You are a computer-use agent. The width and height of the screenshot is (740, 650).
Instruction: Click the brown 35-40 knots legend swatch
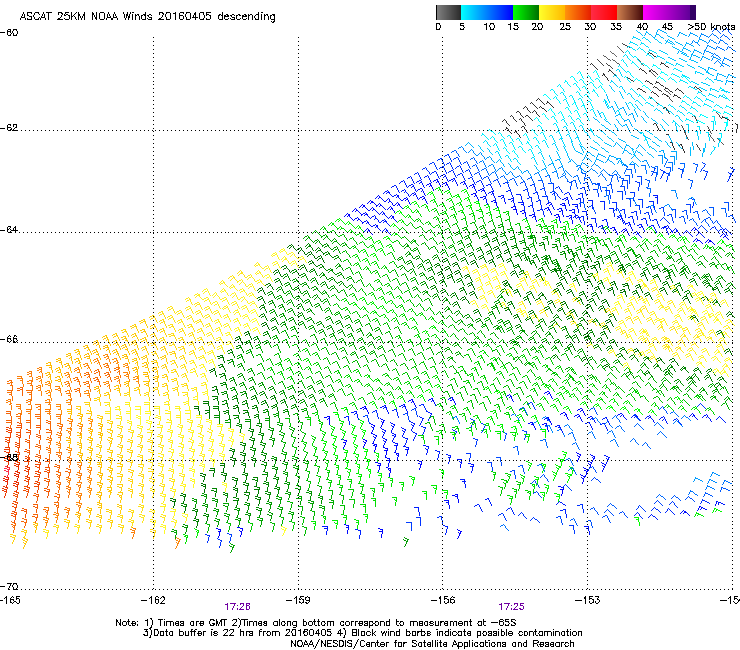pos(630,12)
